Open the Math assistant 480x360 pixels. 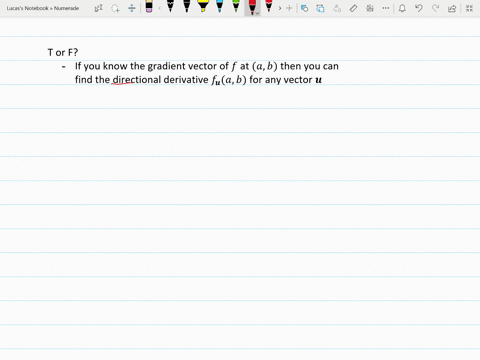click(370, 8)
